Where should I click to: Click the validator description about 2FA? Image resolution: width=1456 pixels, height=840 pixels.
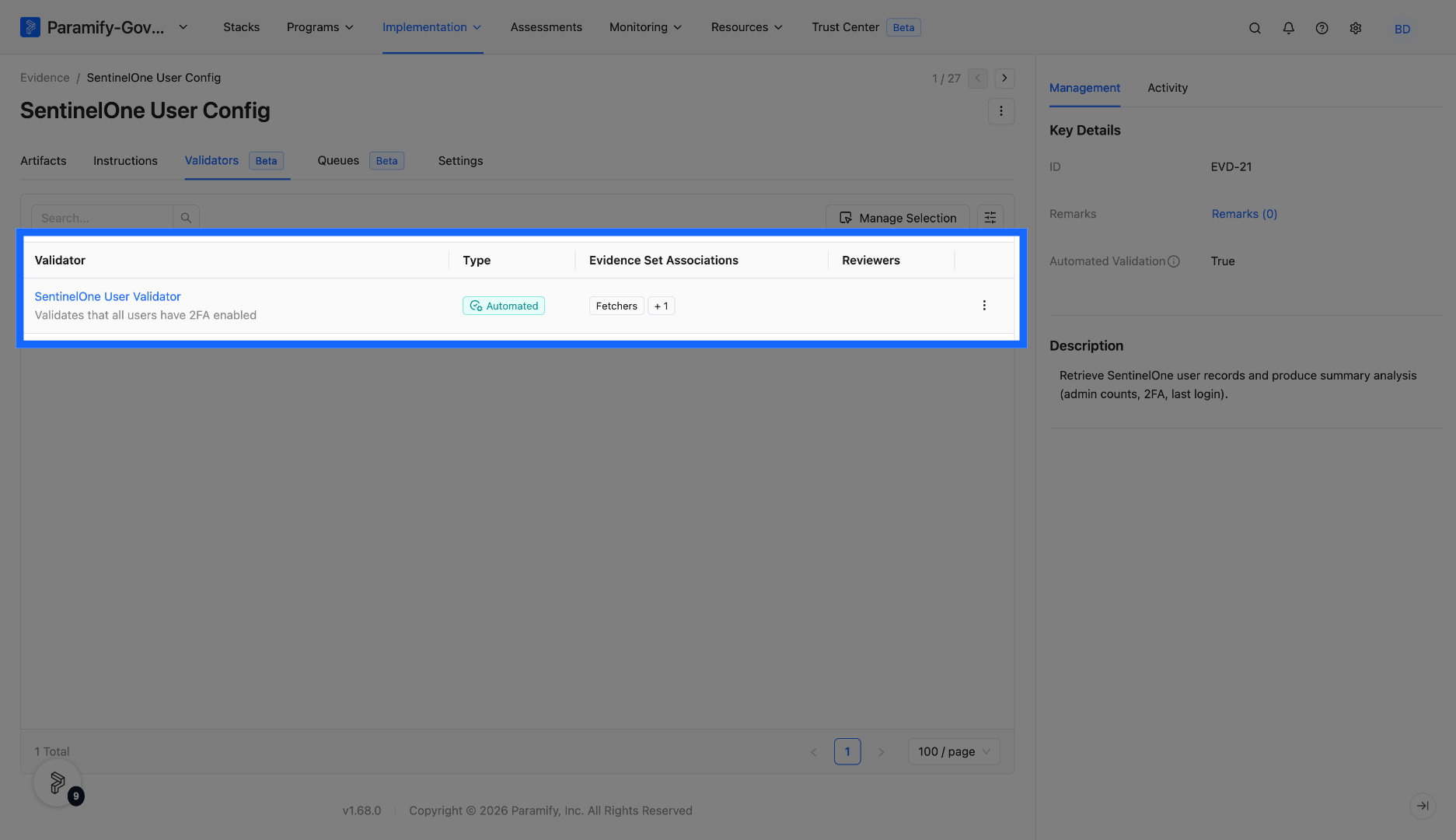click(145, 315)
